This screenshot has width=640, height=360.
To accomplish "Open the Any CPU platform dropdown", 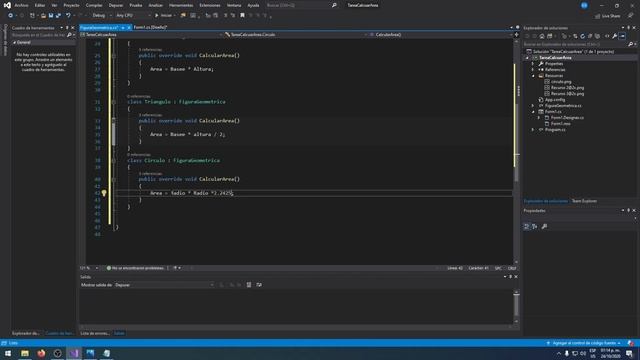I will pyautogui.click(x=133, y=16).
